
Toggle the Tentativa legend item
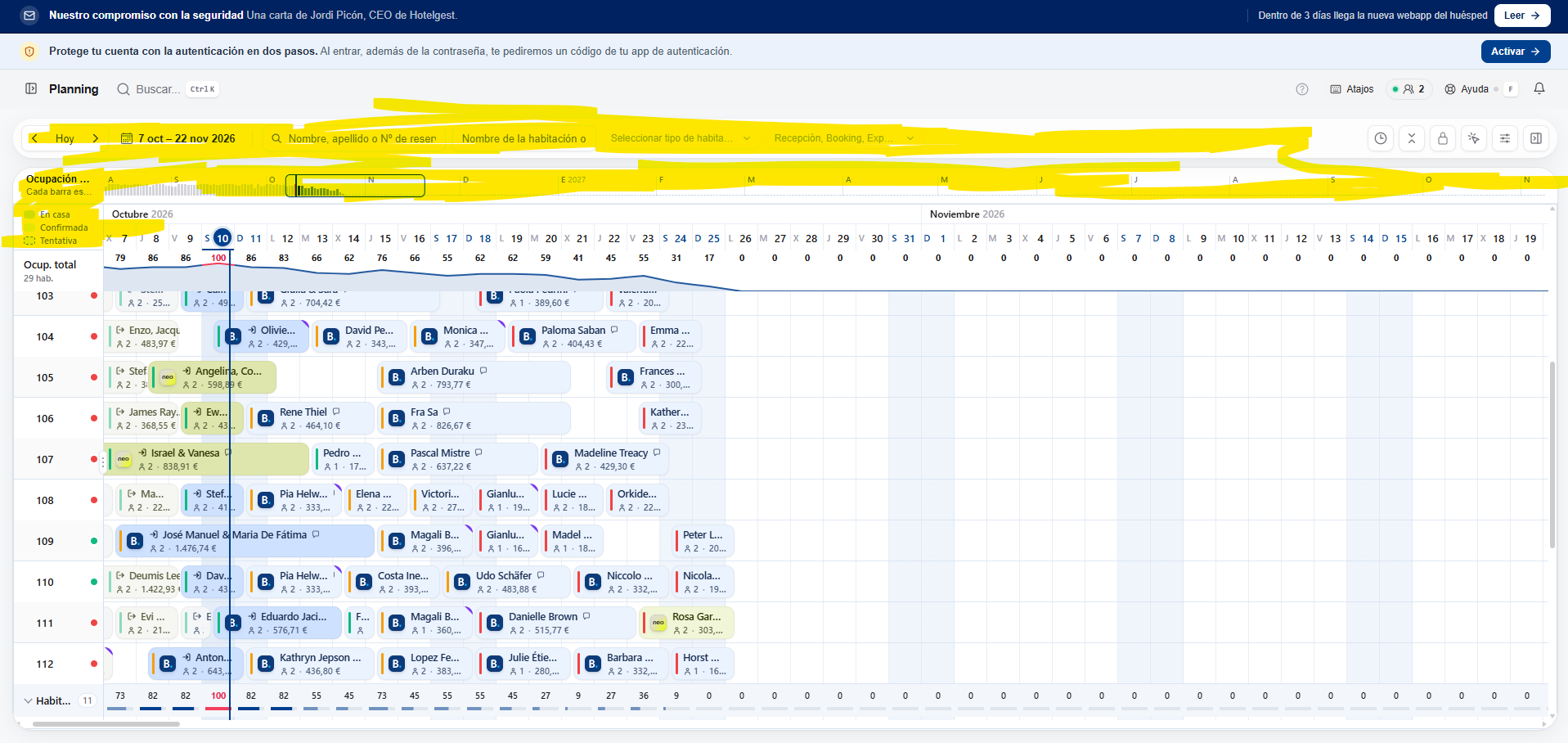(51, 241)
